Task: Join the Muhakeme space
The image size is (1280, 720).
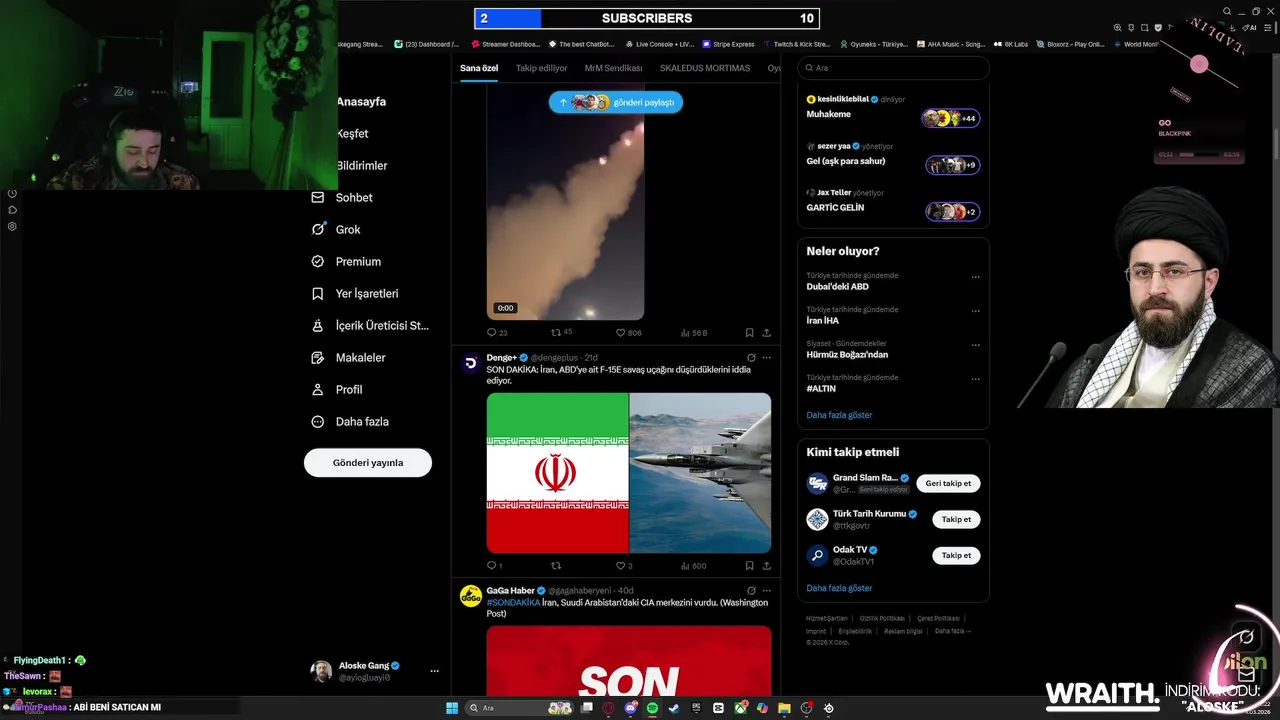Action: (x=951, y=118)
